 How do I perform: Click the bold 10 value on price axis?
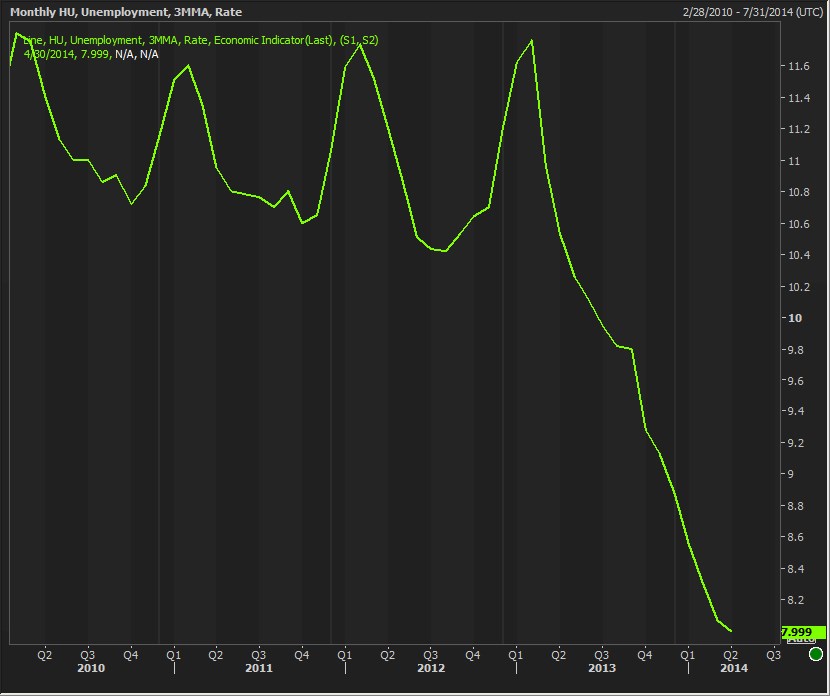[x=795, y=318]
